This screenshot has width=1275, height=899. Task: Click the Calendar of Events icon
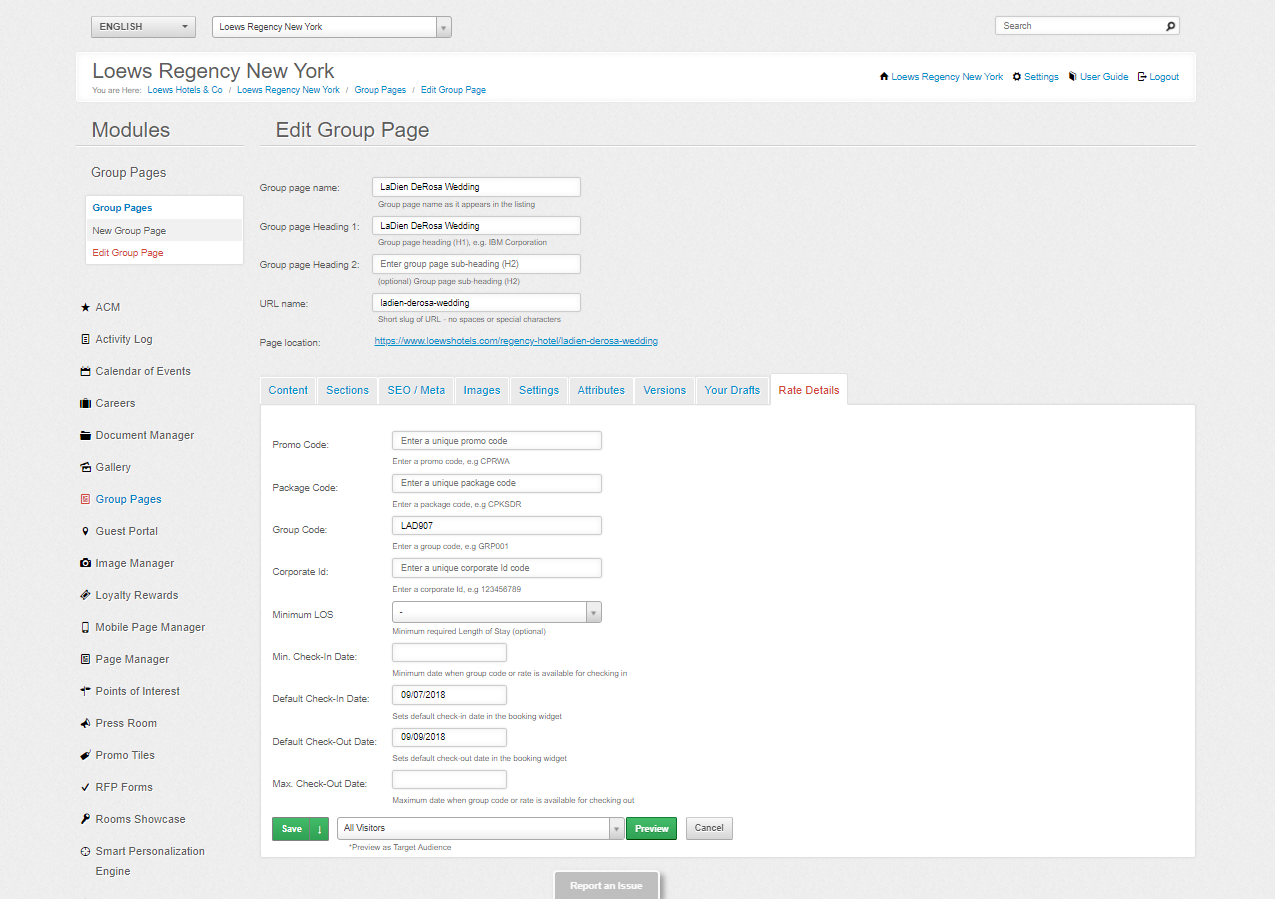tap(85, 372)
